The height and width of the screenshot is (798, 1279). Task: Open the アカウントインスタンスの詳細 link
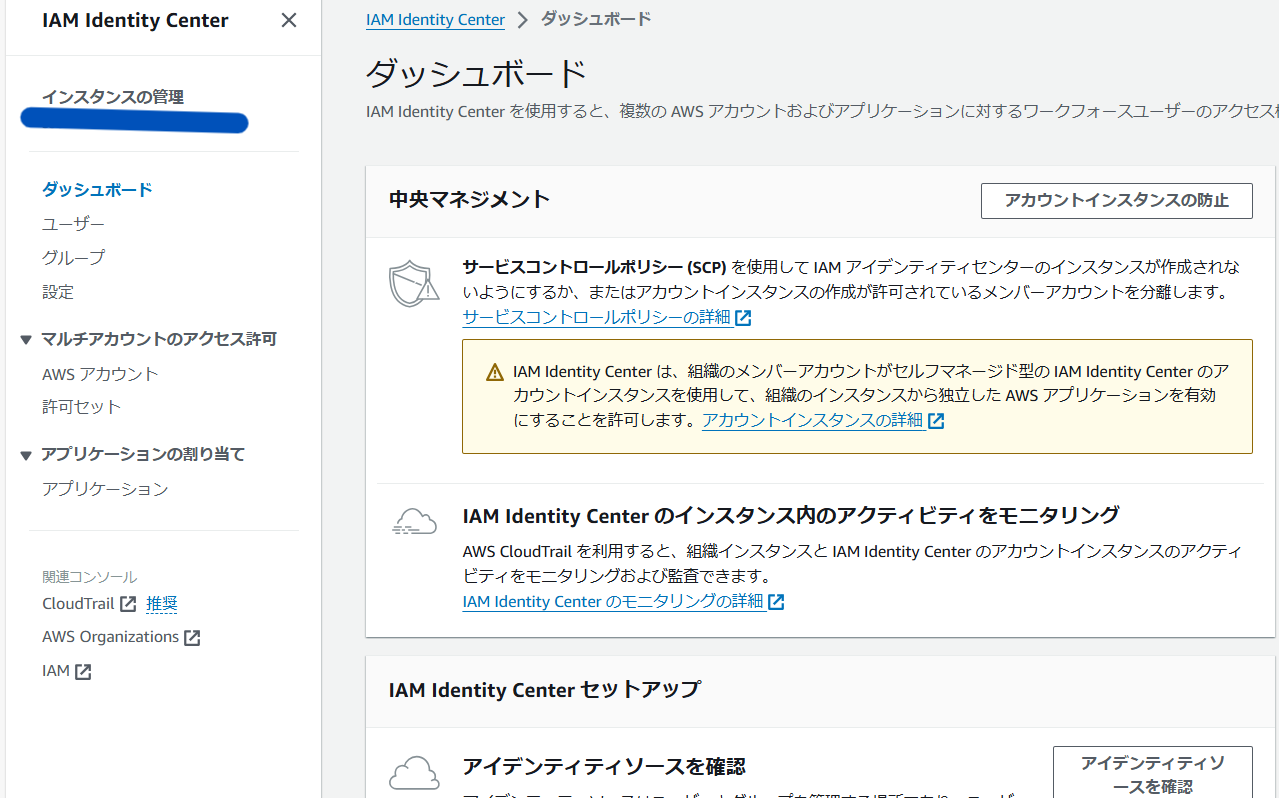[x=812, y=421]
